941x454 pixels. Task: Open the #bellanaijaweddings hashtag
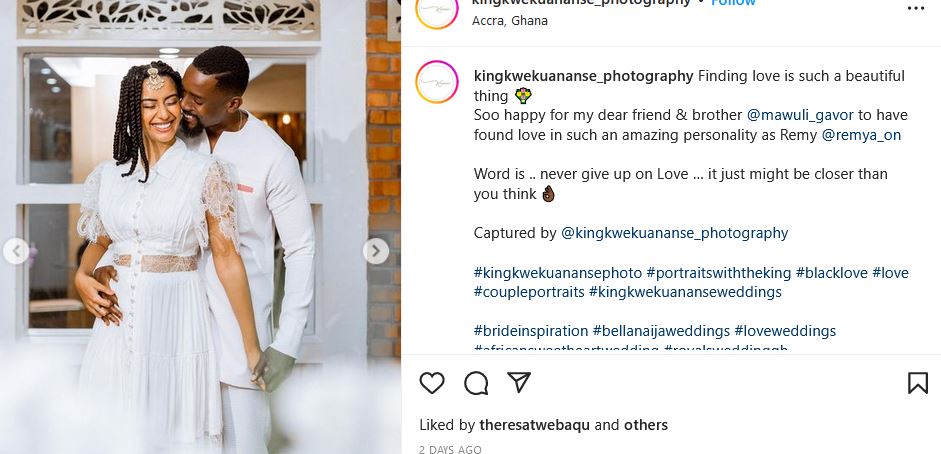661,331
